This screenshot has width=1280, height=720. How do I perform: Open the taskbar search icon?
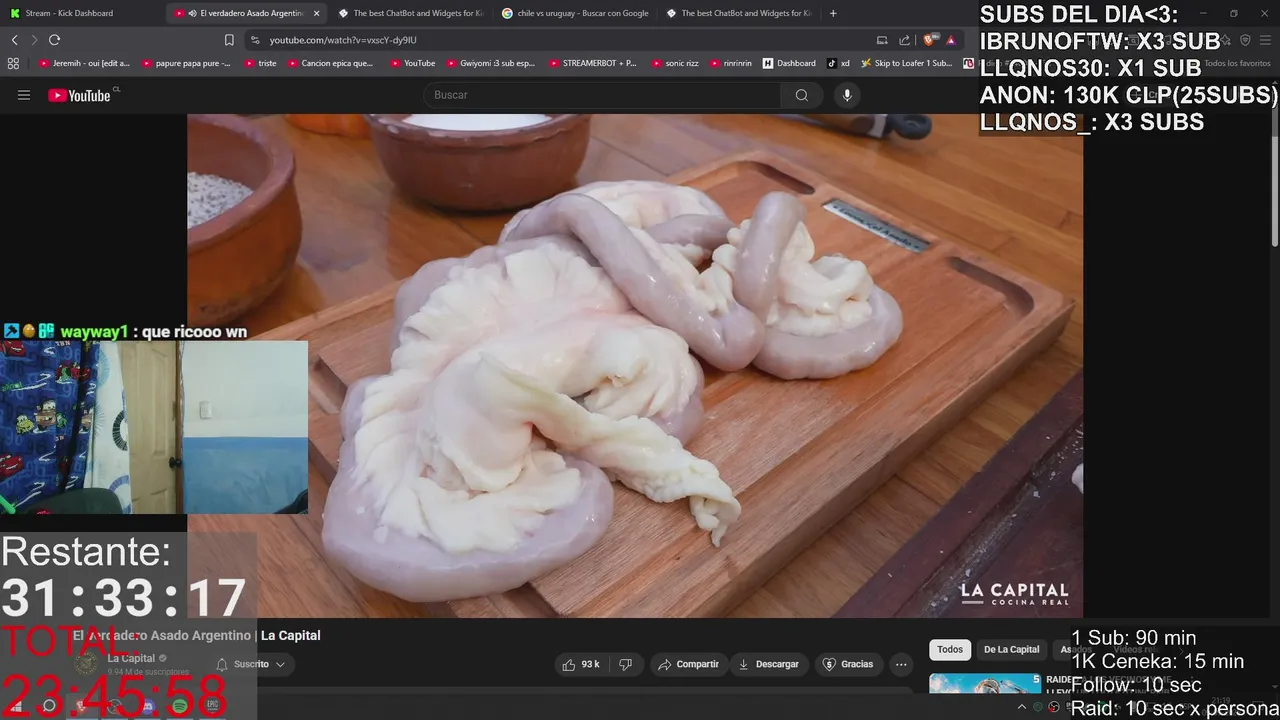click(x=48, y=706)
